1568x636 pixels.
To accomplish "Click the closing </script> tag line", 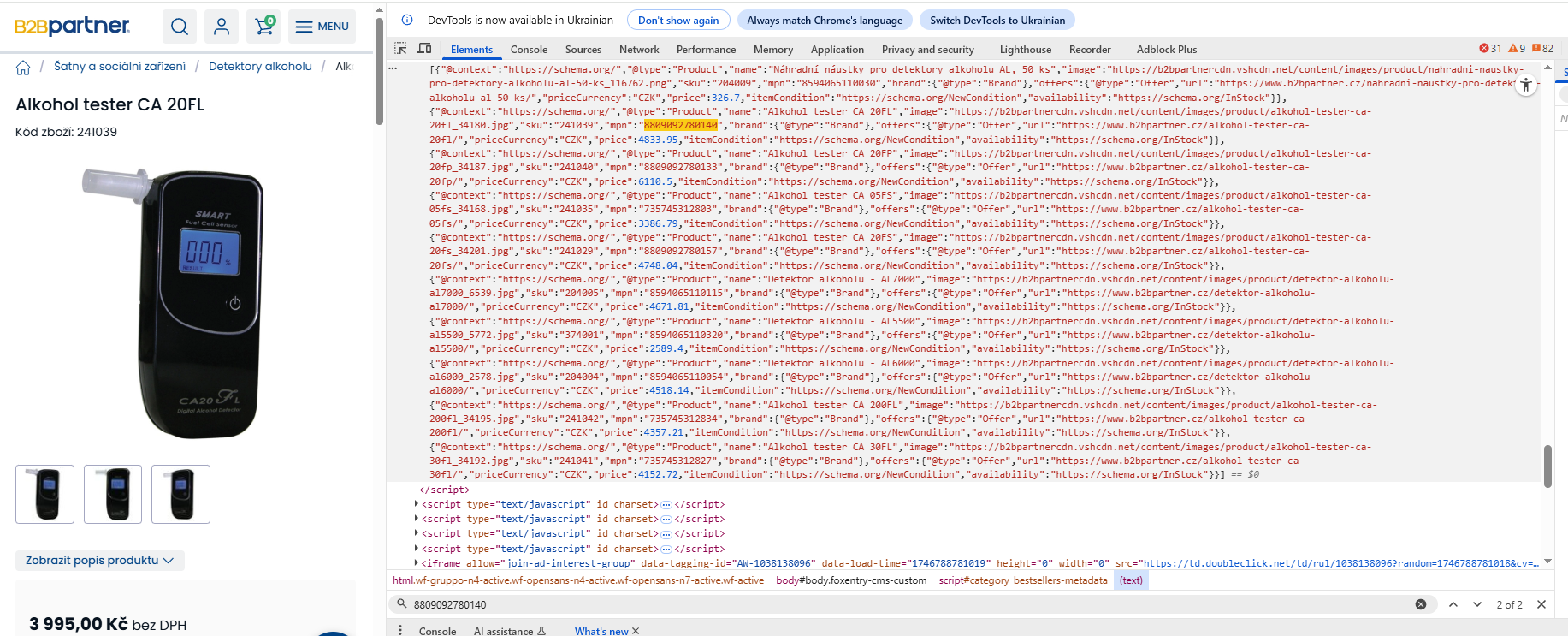I will tap(444, 490).
